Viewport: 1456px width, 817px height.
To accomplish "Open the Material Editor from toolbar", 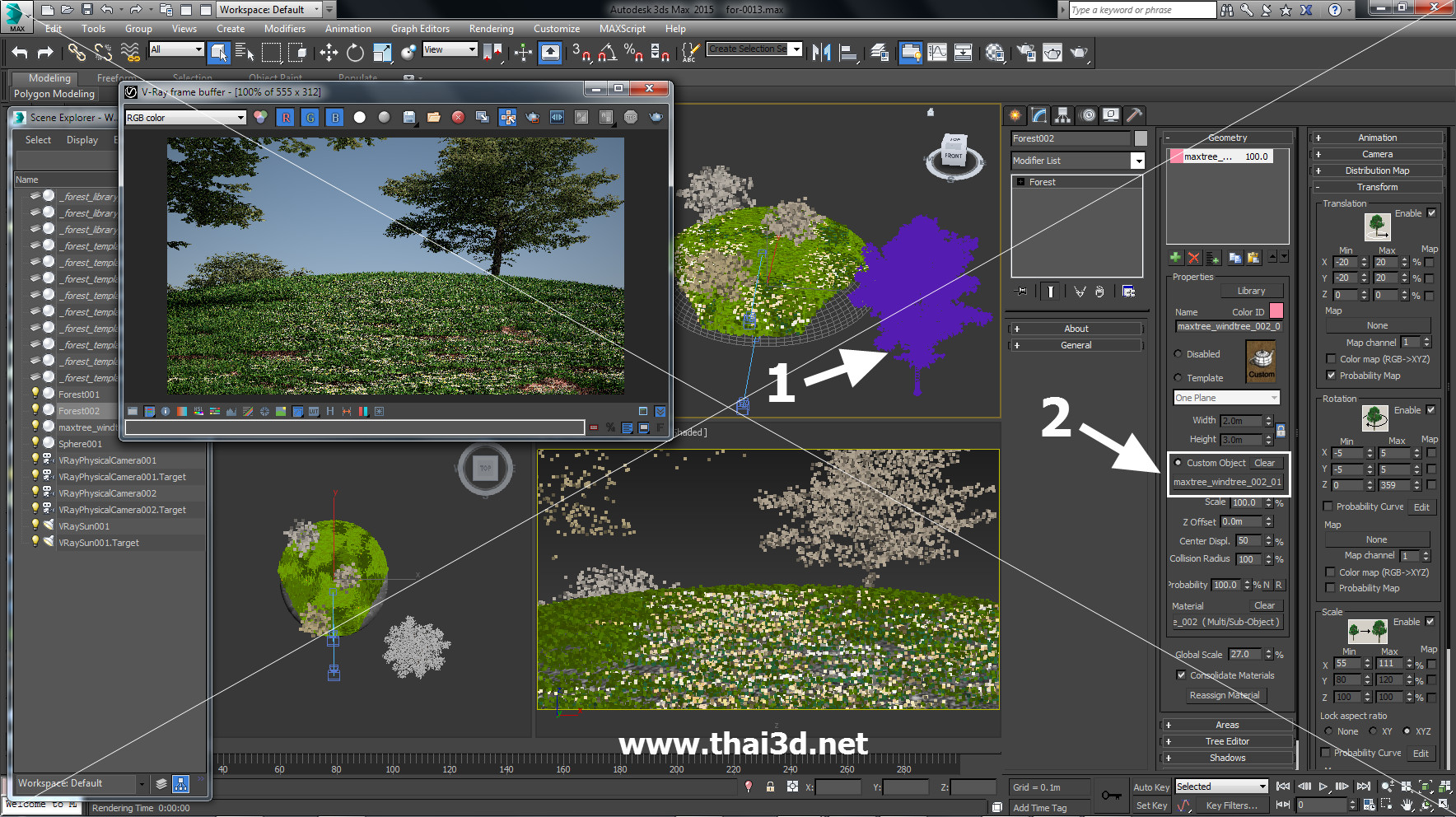I will (x=994, y=53).
